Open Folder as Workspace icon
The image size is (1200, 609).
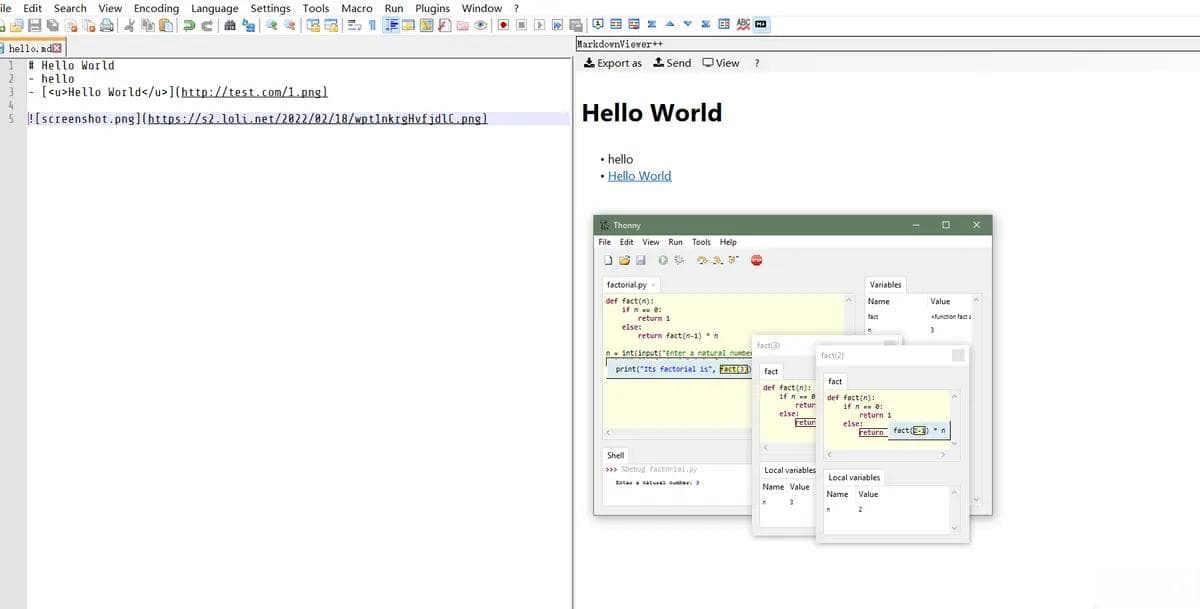(462, 25)
